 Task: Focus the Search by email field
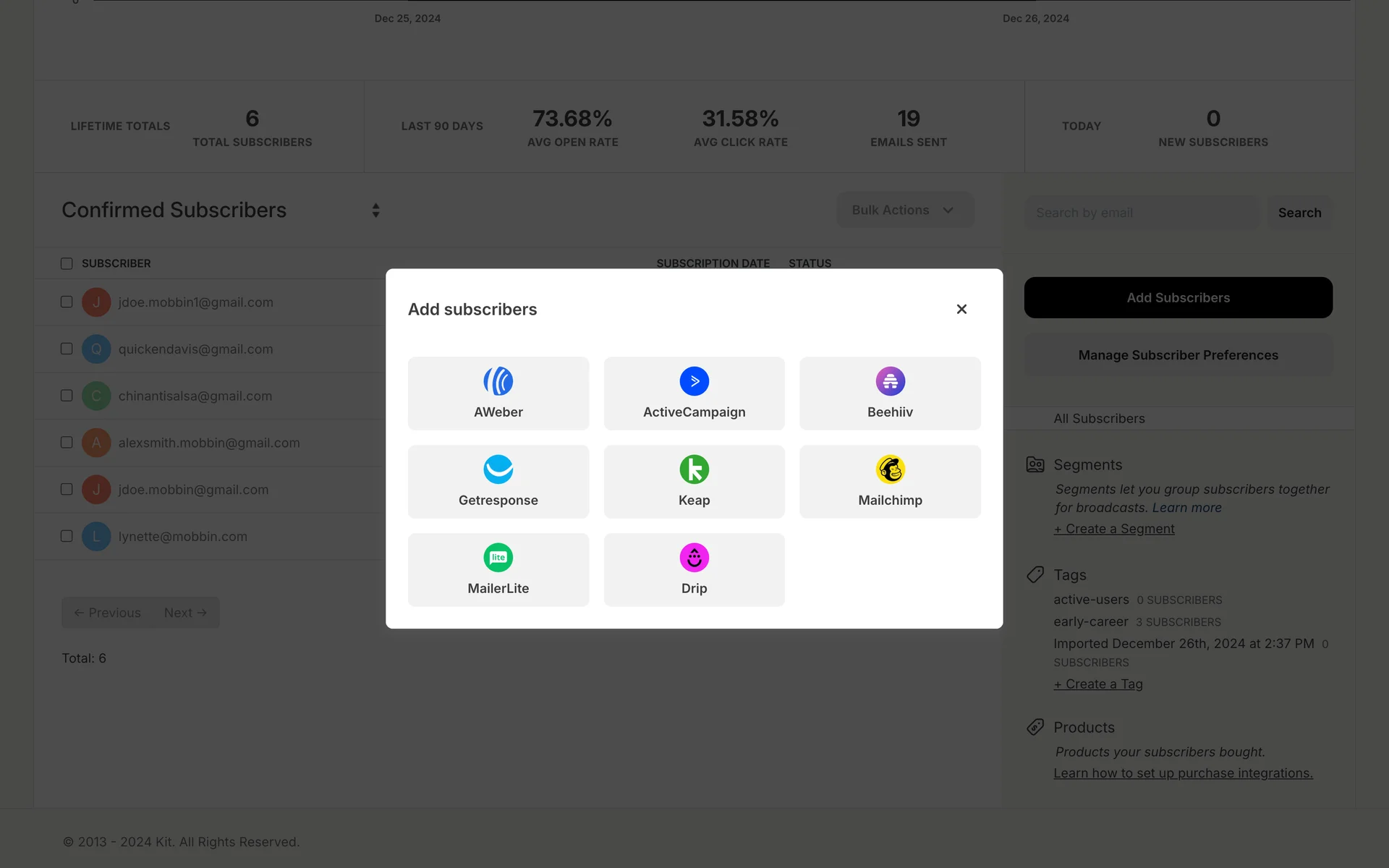(x=1141, y=213)
